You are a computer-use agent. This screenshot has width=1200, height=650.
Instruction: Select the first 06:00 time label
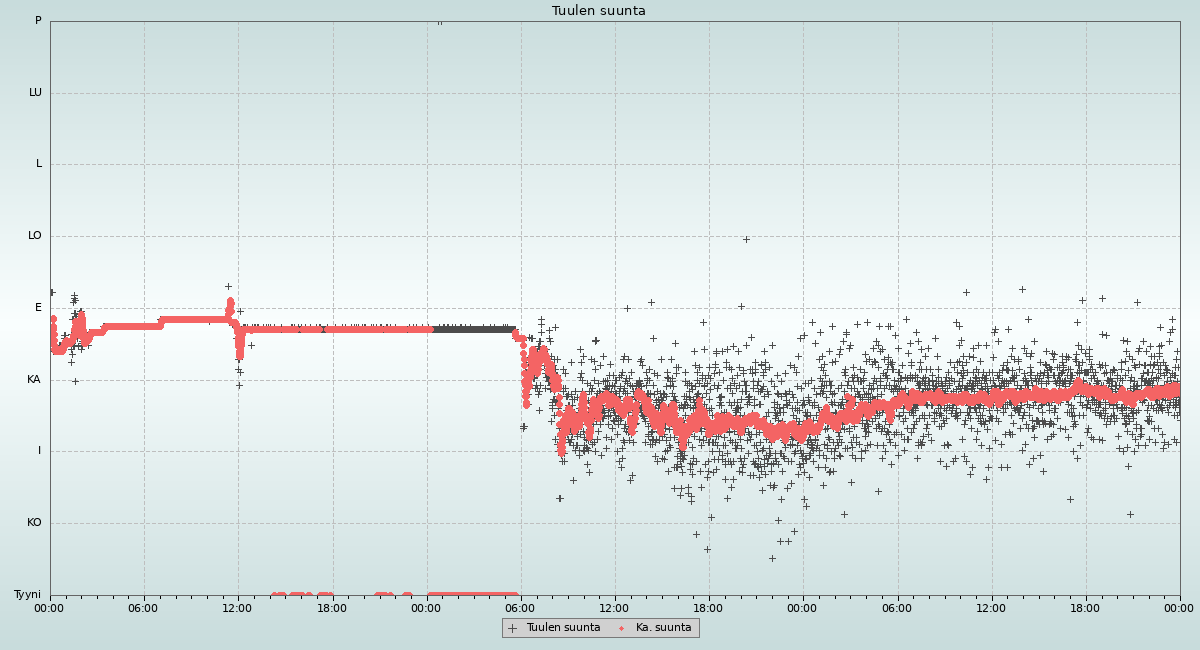[143, 608]
